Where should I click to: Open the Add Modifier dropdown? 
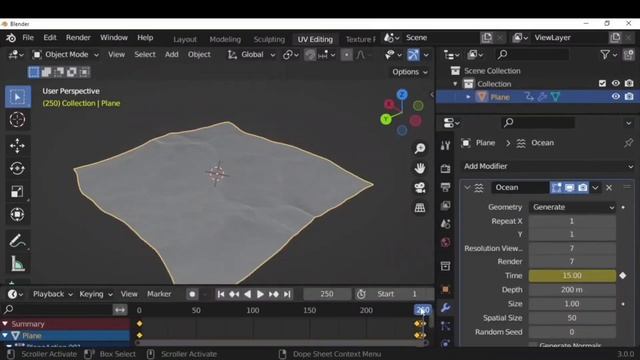[548, 166]
